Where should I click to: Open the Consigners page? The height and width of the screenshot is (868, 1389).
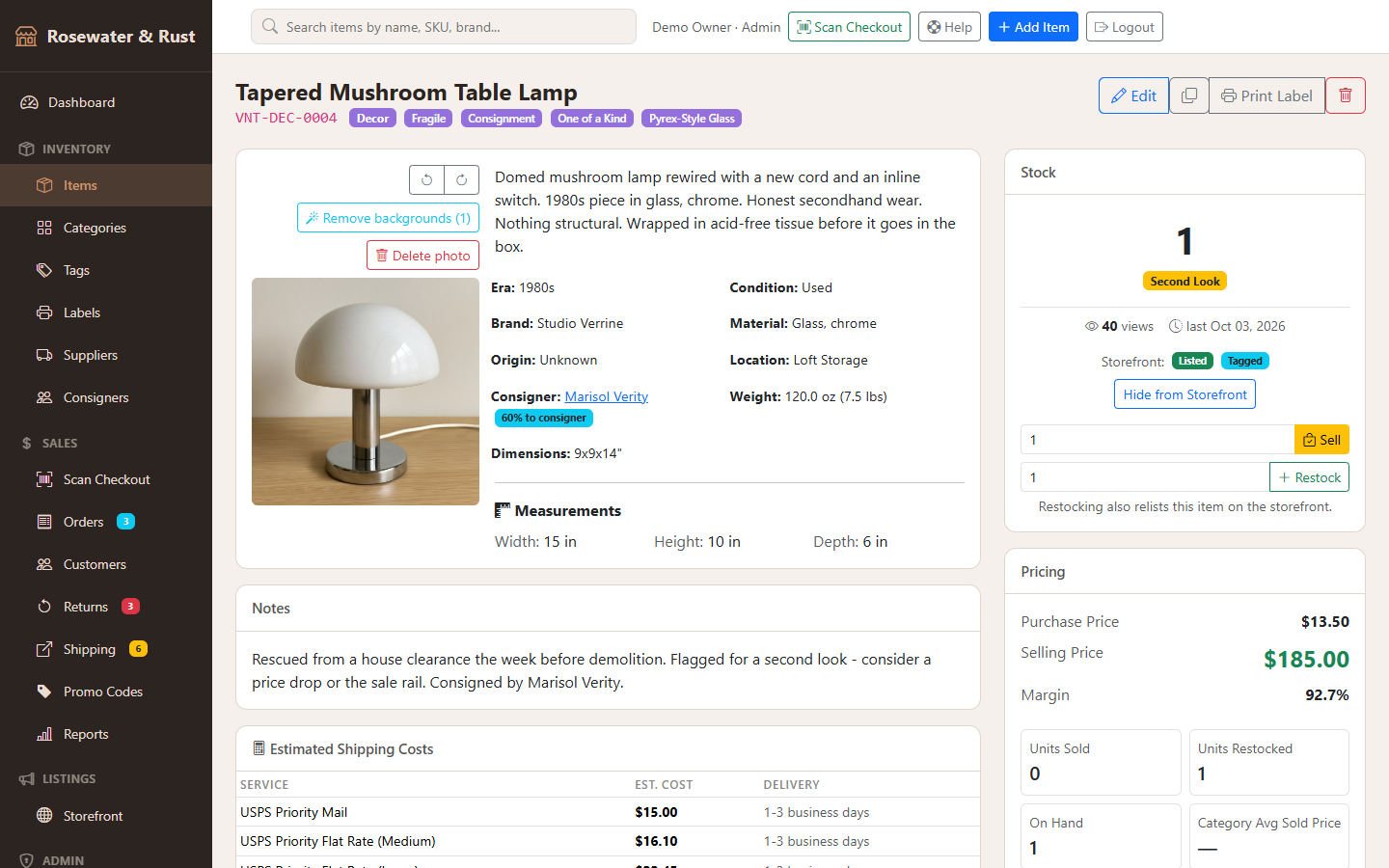[x=106, y=397]
